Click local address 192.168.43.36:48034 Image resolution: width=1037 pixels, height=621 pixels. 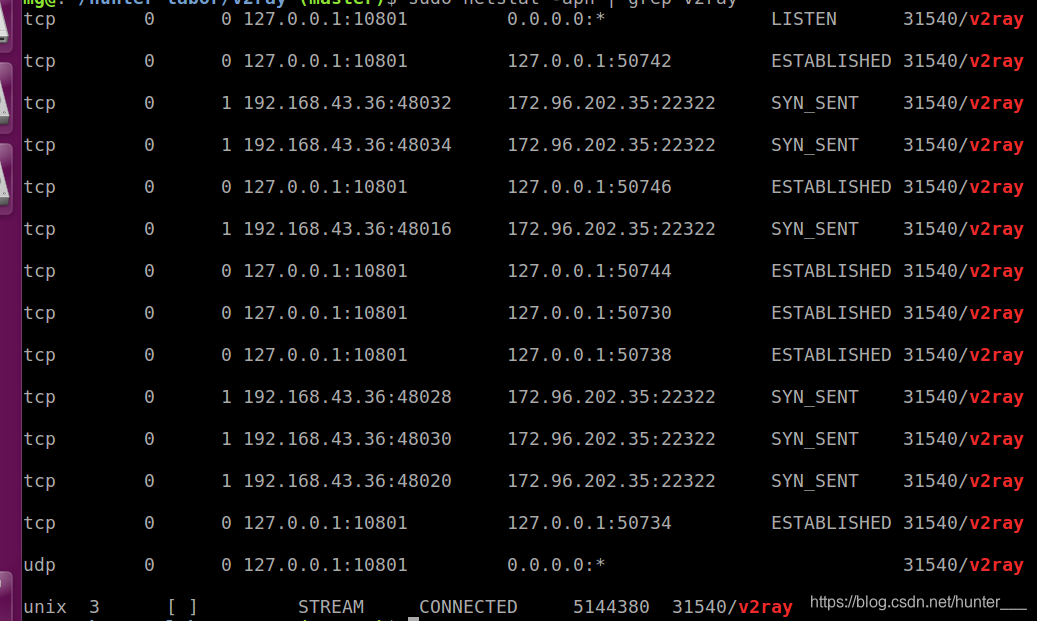tap(347, 145)
